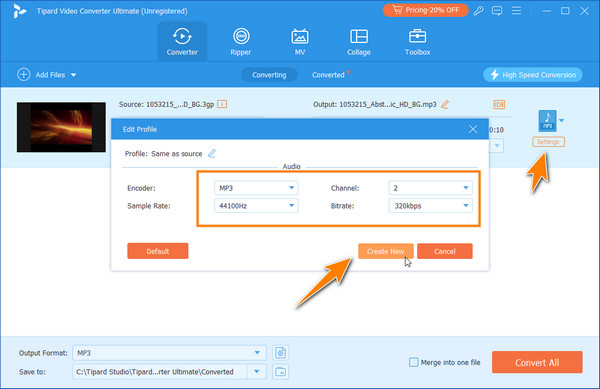This screenshot has width=600, height=389.
Task: Open the Sample Rate 44100Hz dropdown
Action: (x=256, y=206)
